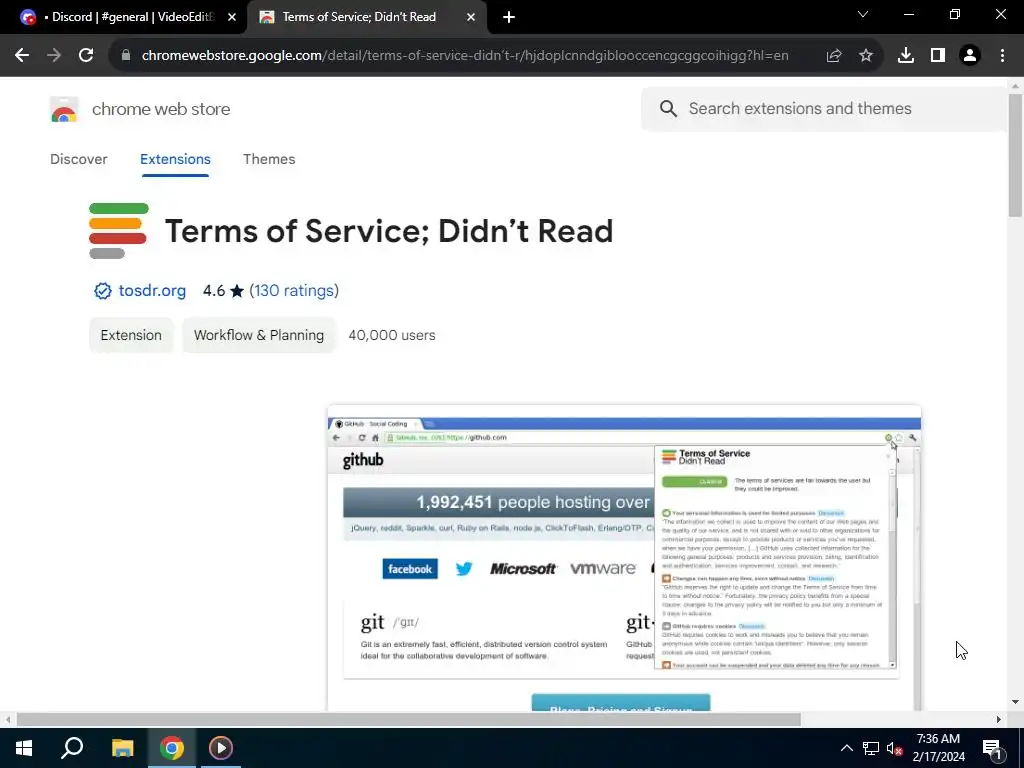Click the scroll-right arrow of horizontal scrollbar

pyautogui.click(x=999, y=719)
